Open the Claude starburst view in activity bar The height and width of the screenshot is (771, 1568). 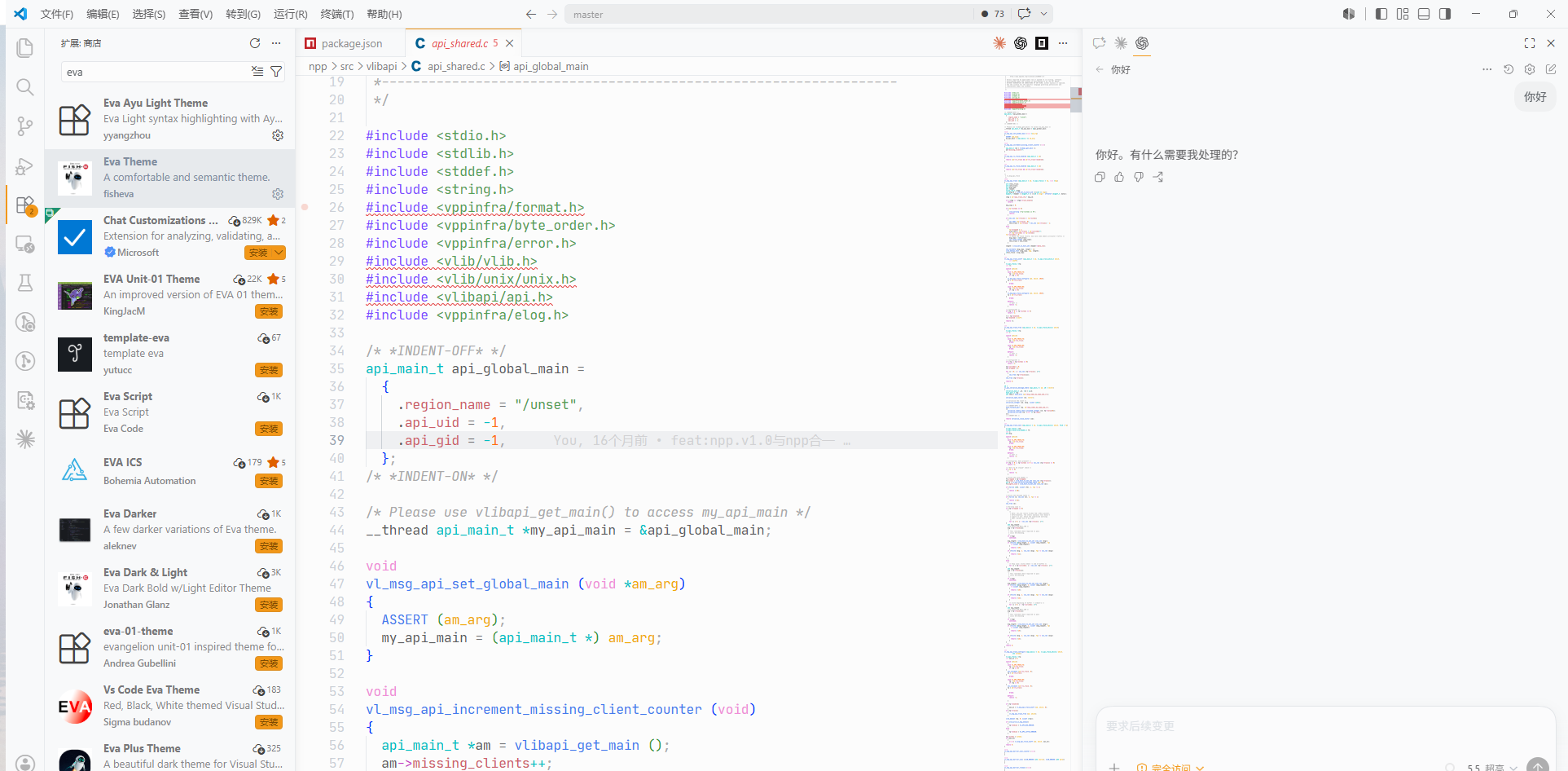point(25,439)
